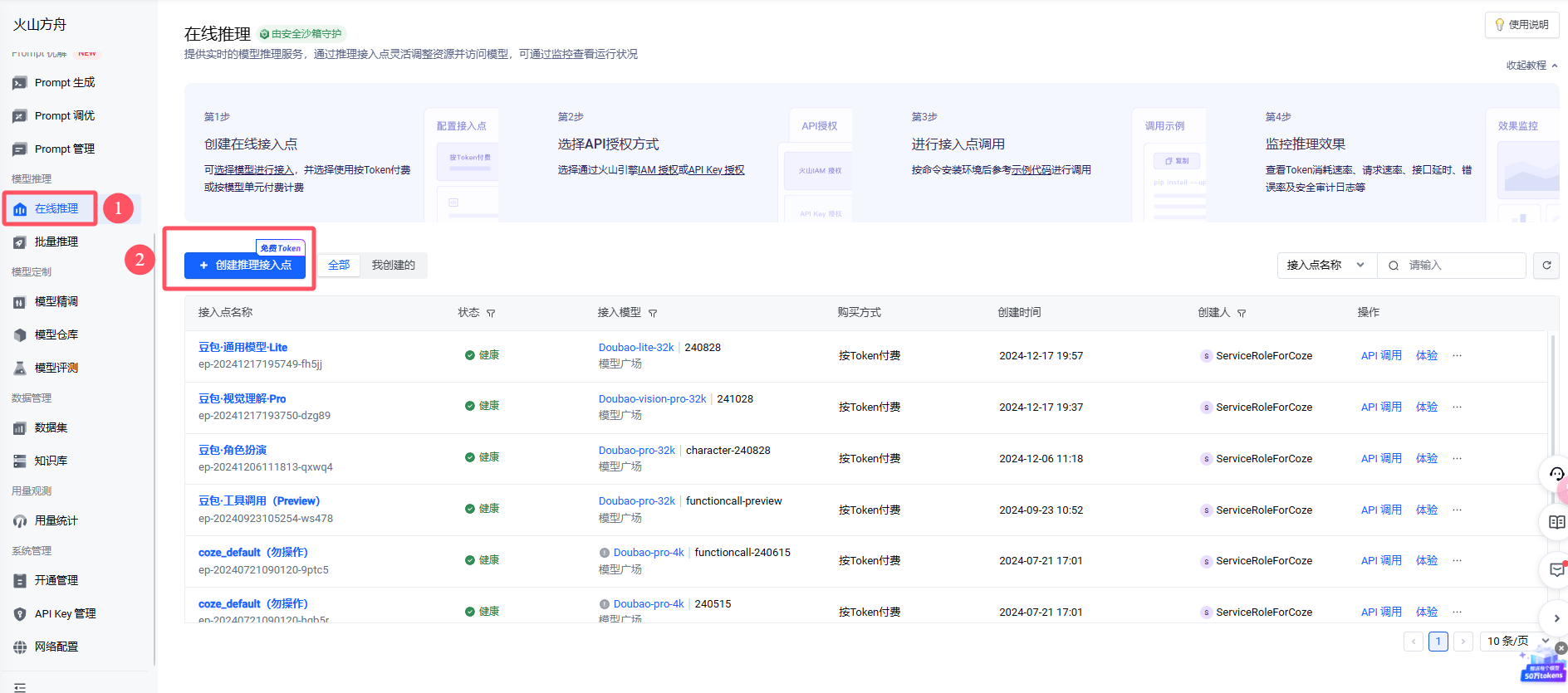1568x693 pixels.
Task: Close the floating 50万tokens promo badge
Action: pos(1561,648)
